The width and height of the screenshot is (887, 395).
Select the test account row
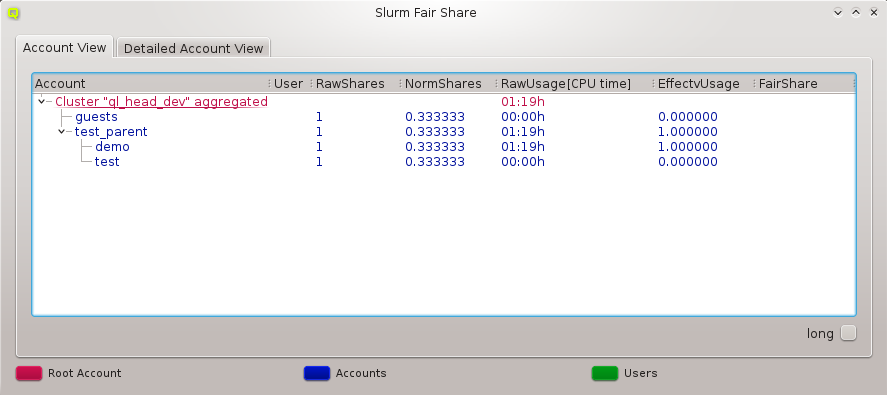444,162
